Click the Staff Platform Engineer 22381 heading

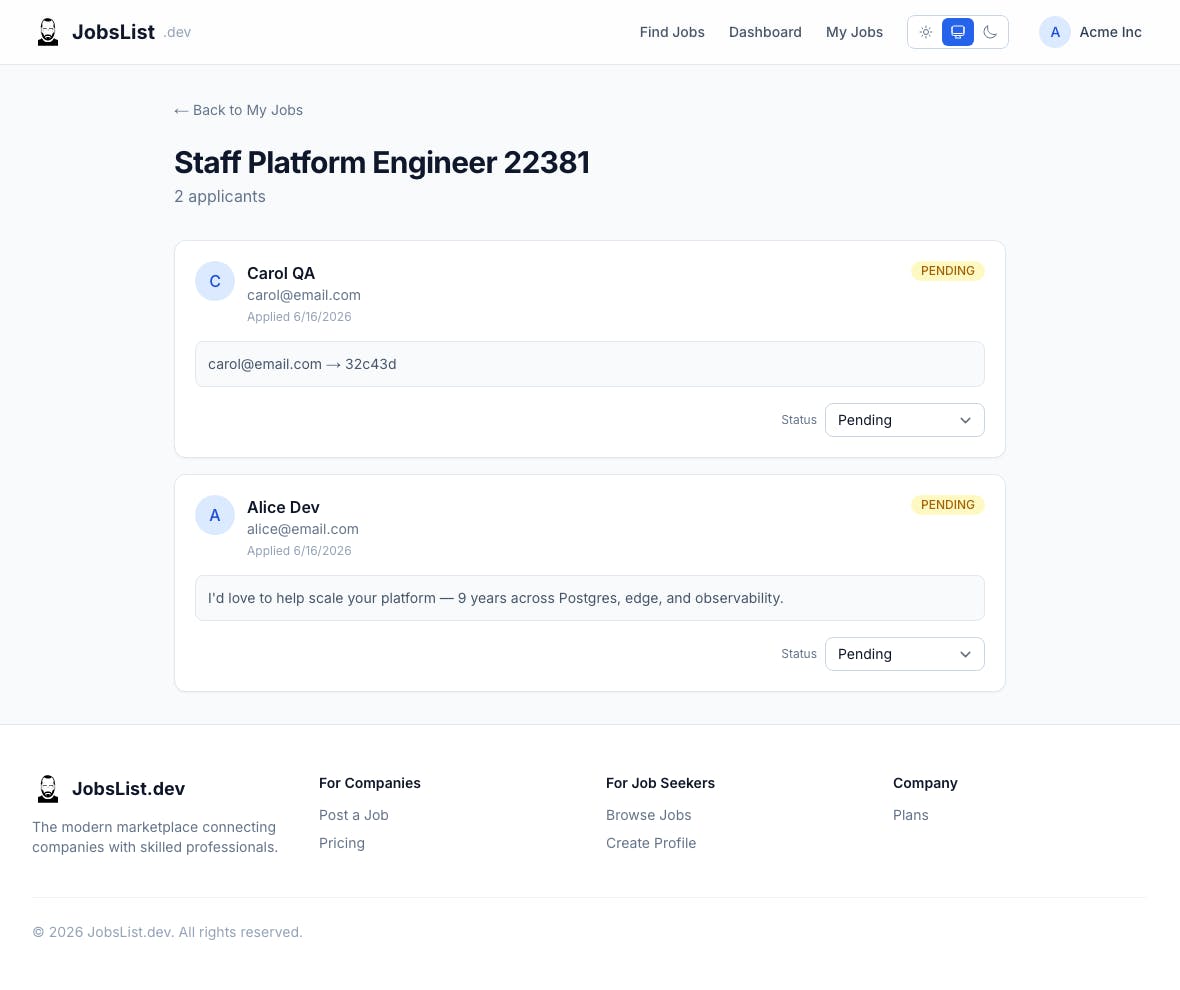coord(382,162)
